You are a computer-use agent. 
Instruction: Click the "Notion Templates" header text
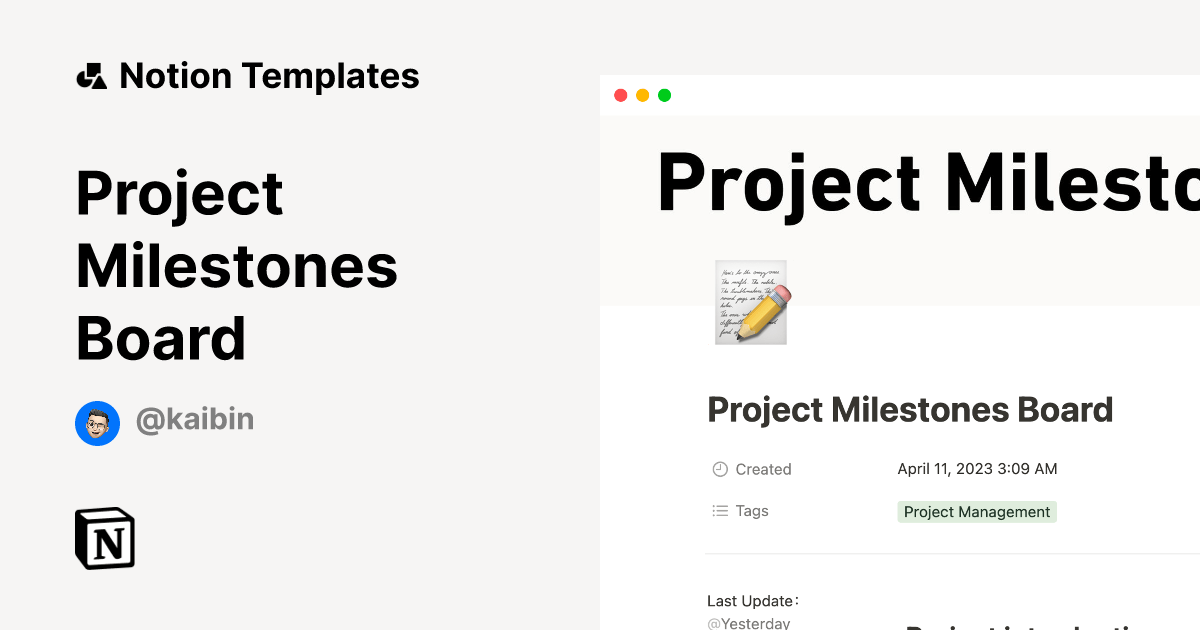coord(270,75)
